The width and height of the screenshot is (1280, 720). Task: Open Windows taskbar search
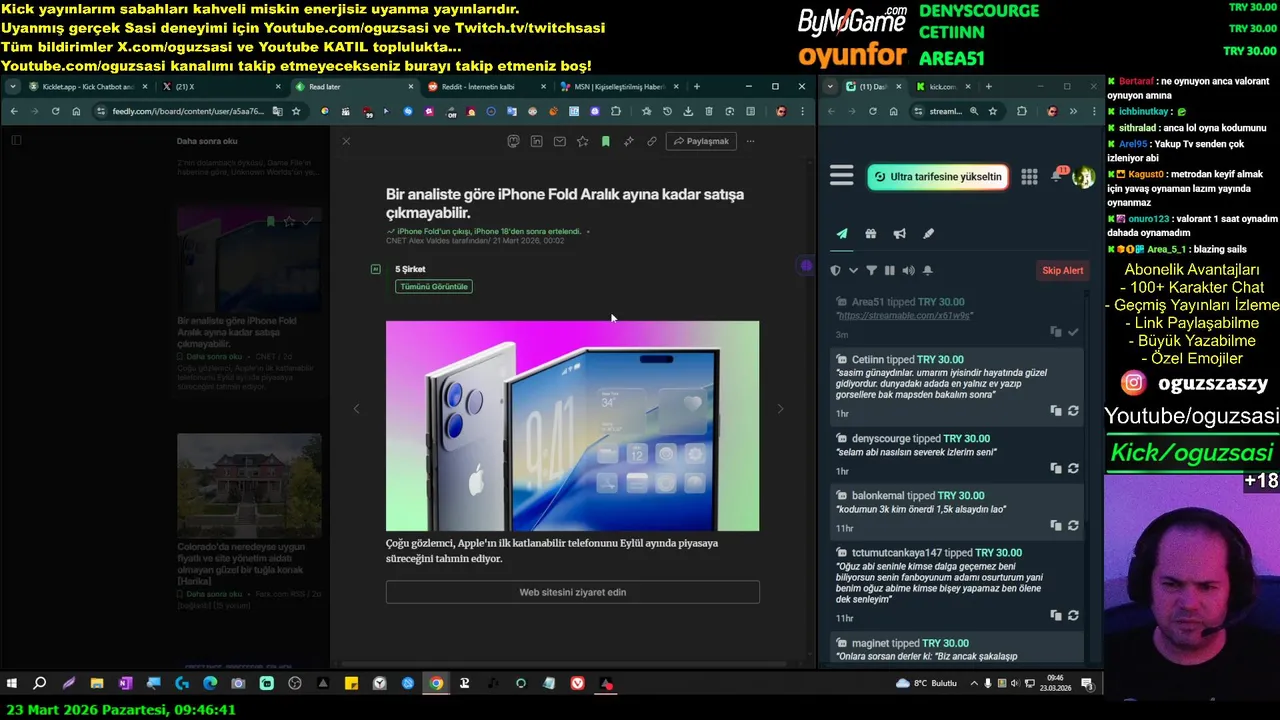40,684
